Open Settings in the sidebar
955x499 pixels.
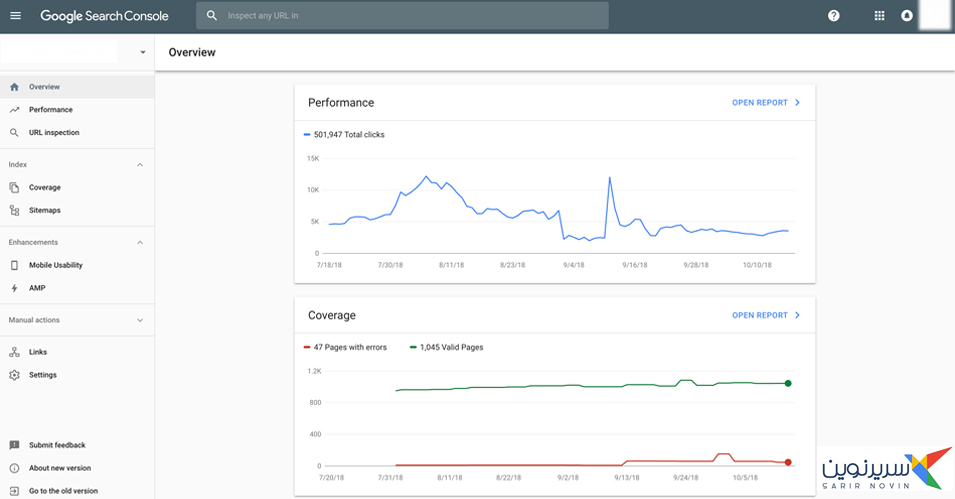click(x=77, y=375)
